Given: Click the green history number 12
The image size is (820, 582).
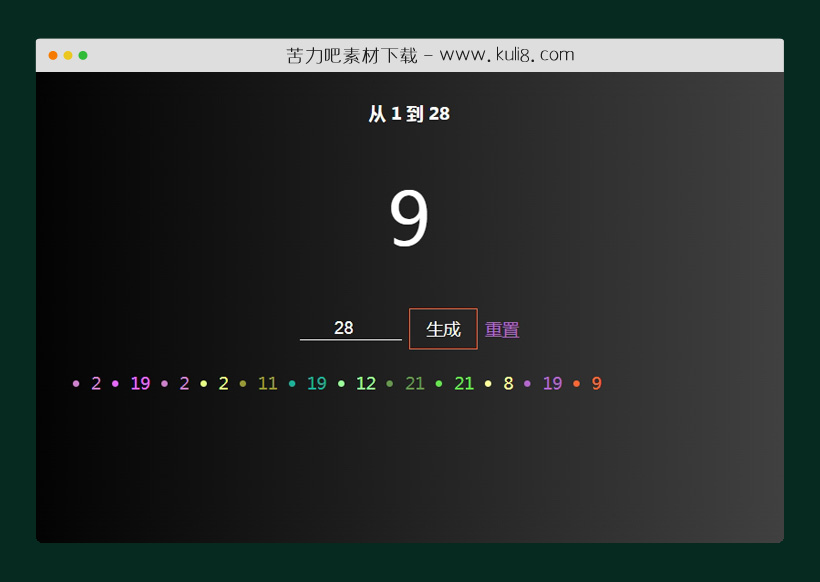Looking at the screenshot, I should pos(365,383).
